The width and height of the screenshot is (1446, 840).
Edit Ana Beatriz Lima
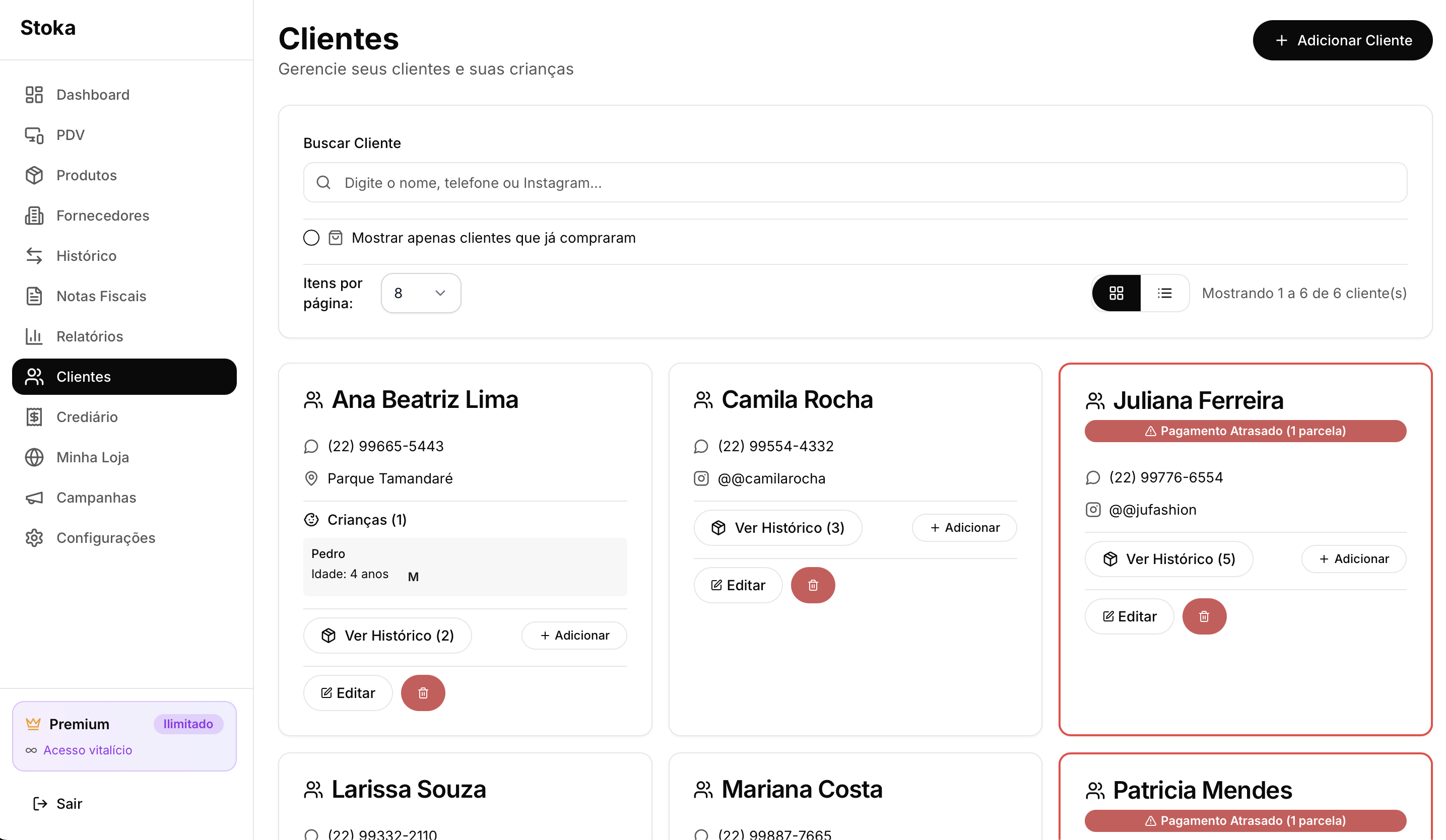(x=348, y=692)
